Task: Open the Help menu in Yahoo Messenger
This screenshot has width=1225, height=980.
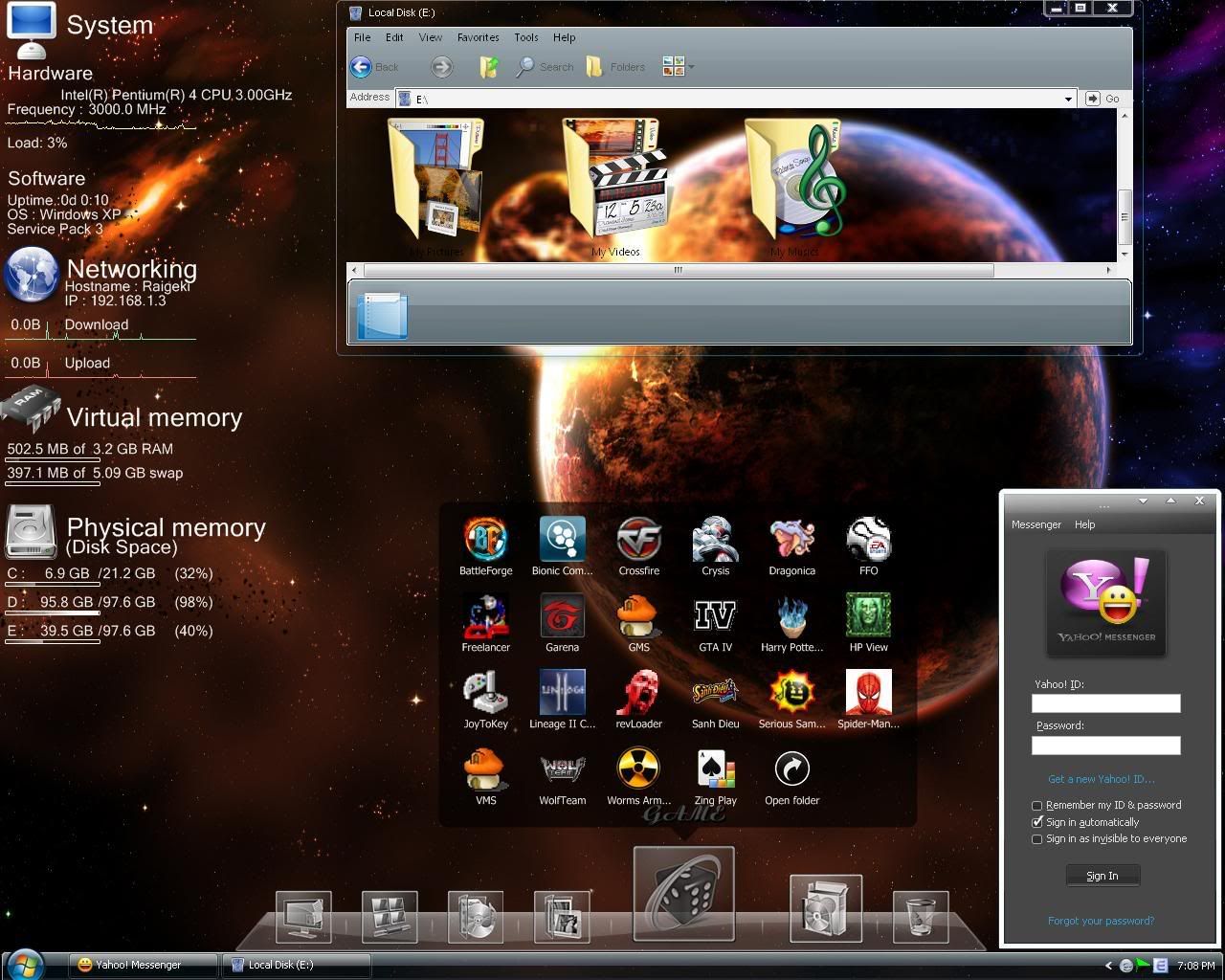Action: click(x=1085, y=524)
